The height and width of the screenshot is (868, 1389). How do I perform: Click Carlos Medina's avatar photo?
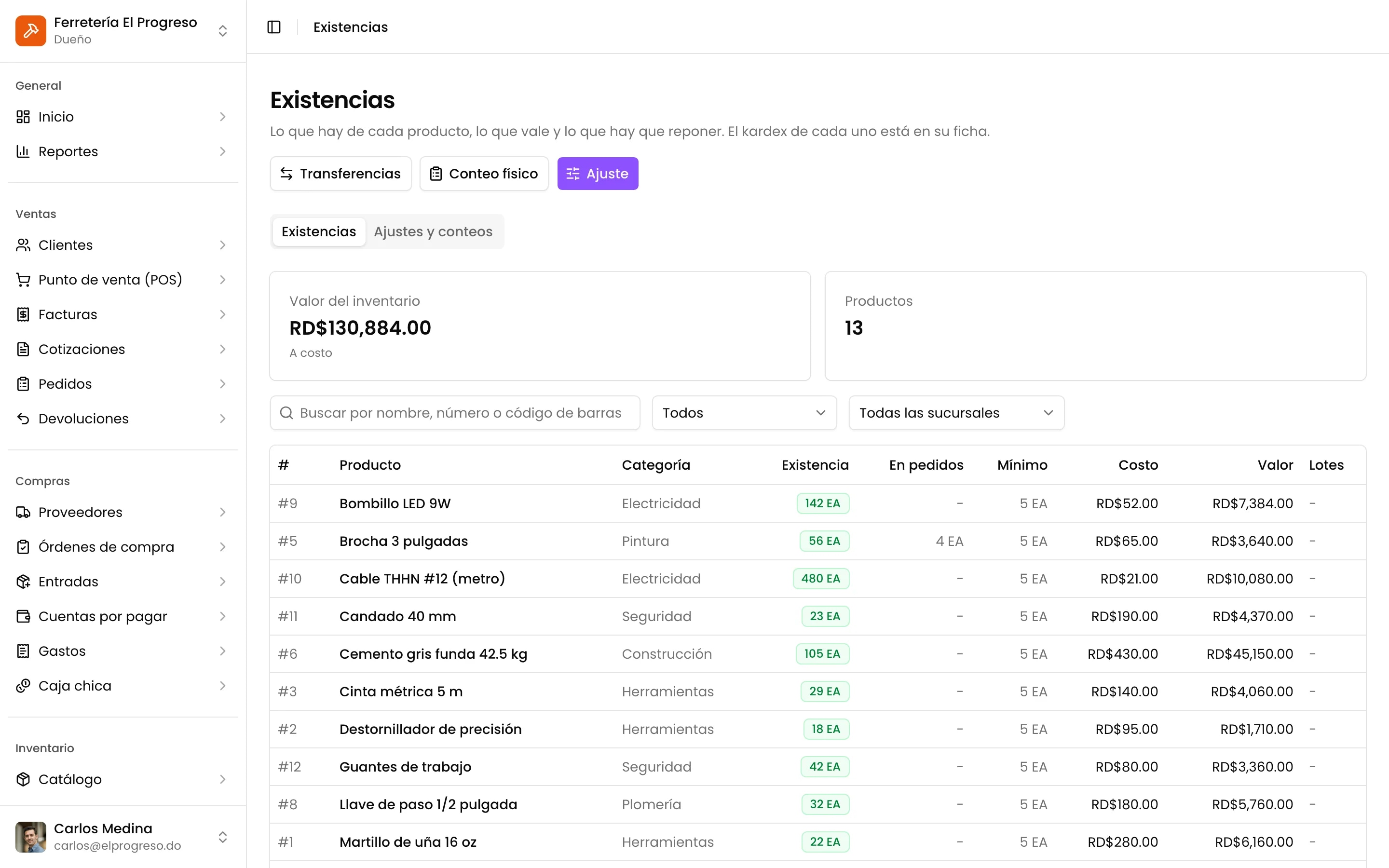coord(30,837)
